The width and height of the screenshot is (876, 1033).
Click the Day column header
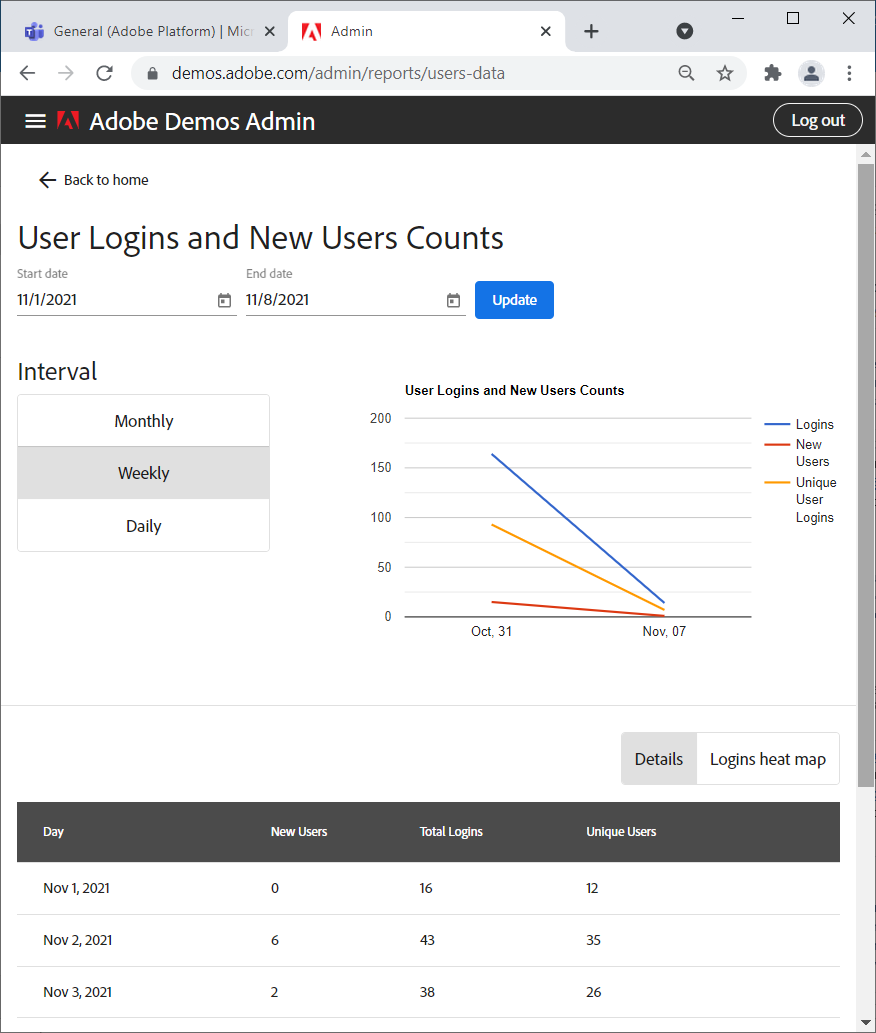53,831
